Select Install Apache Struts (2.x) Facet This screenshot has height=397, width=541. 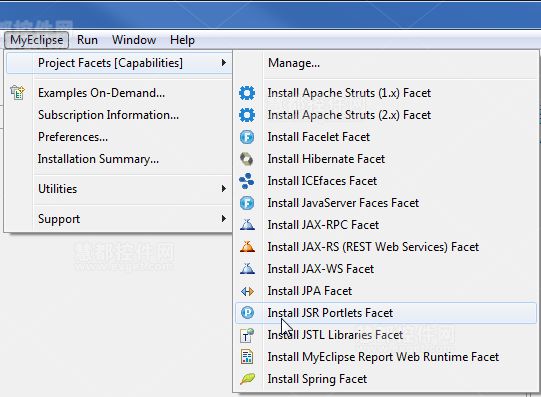point(386,115)
